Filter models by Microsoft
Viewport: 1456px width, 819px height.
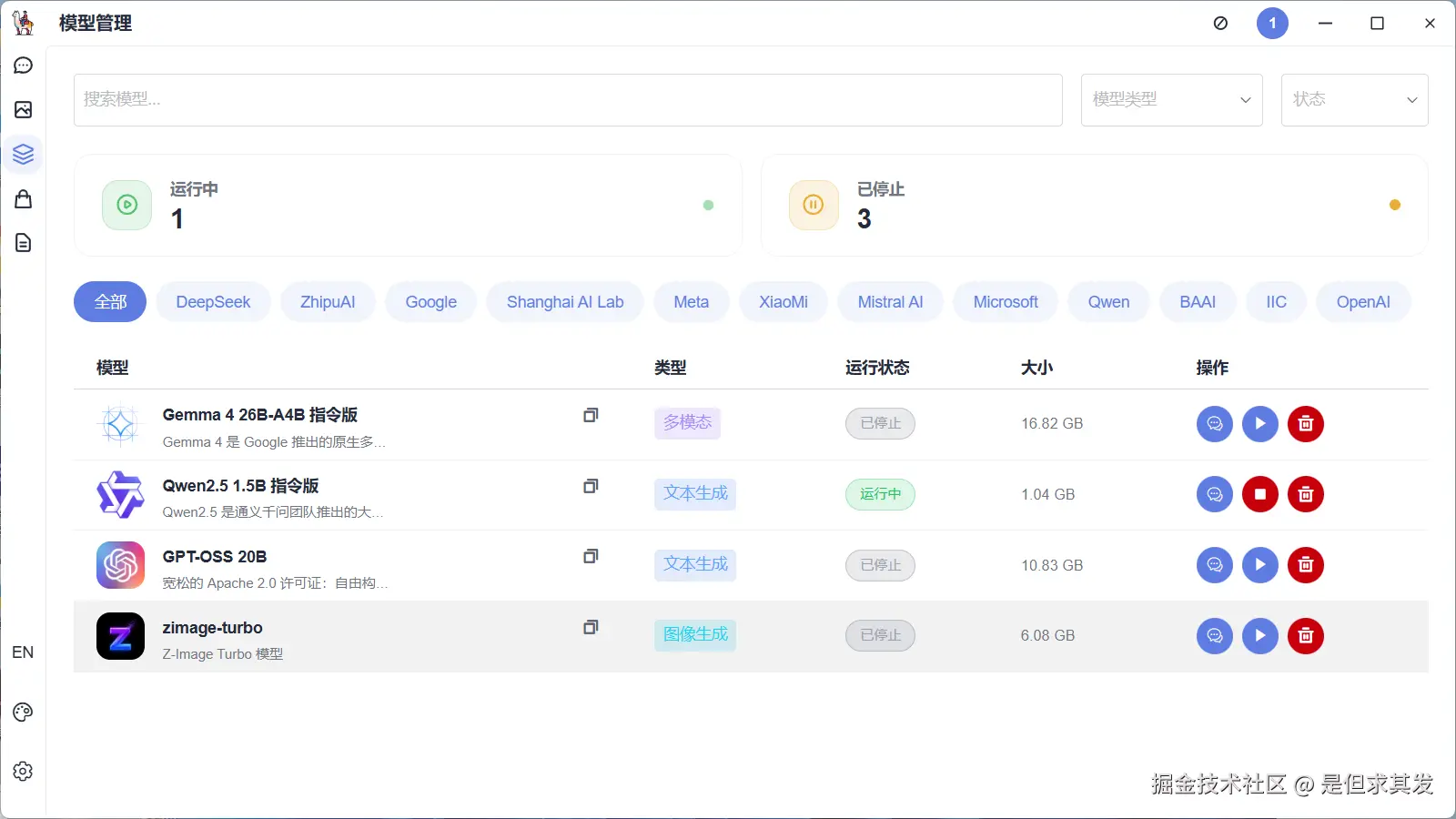coord(1006,302)
